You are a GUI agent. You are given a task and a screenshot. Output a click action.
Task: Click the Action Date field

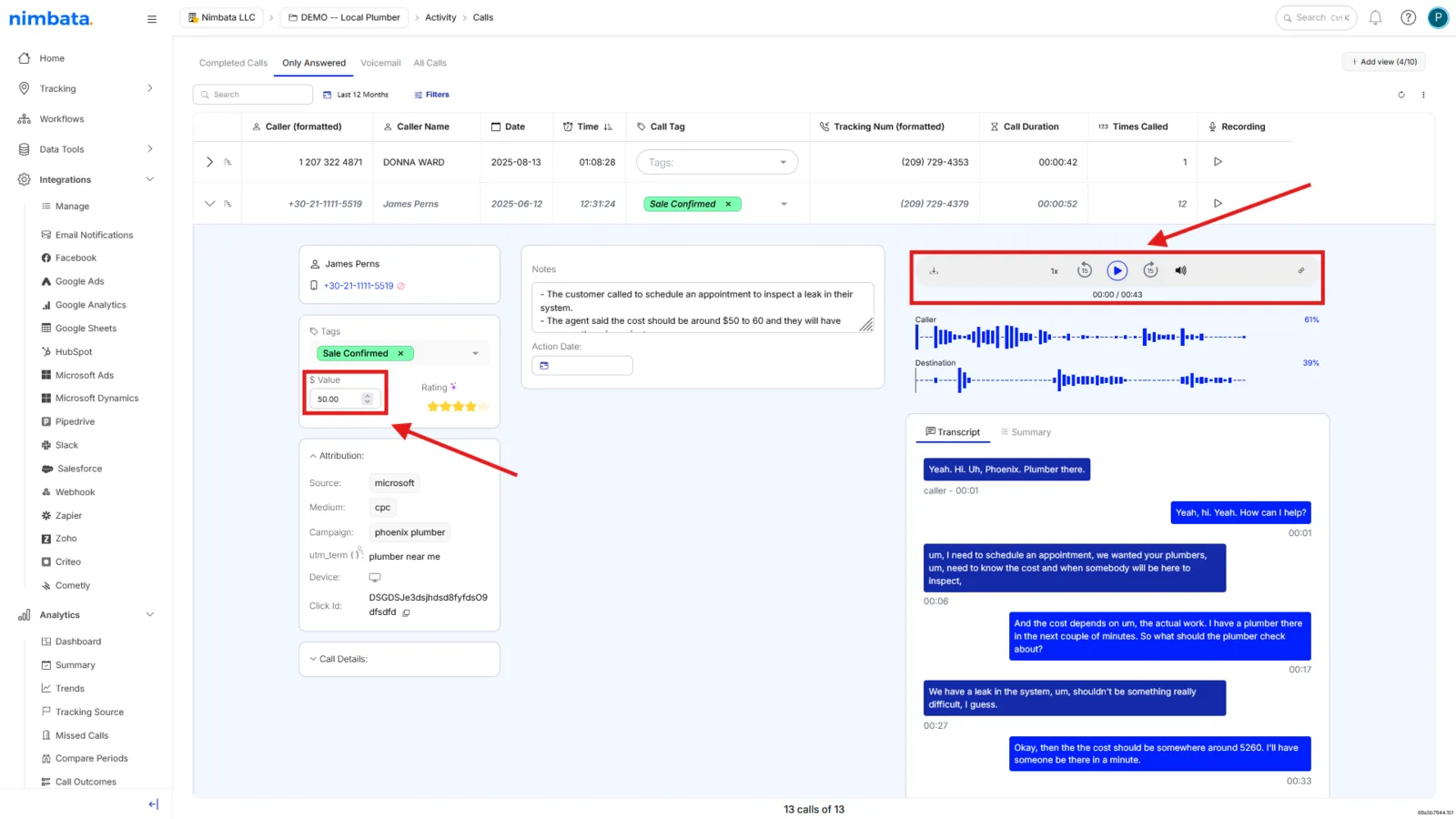click(x=582, y=366)
